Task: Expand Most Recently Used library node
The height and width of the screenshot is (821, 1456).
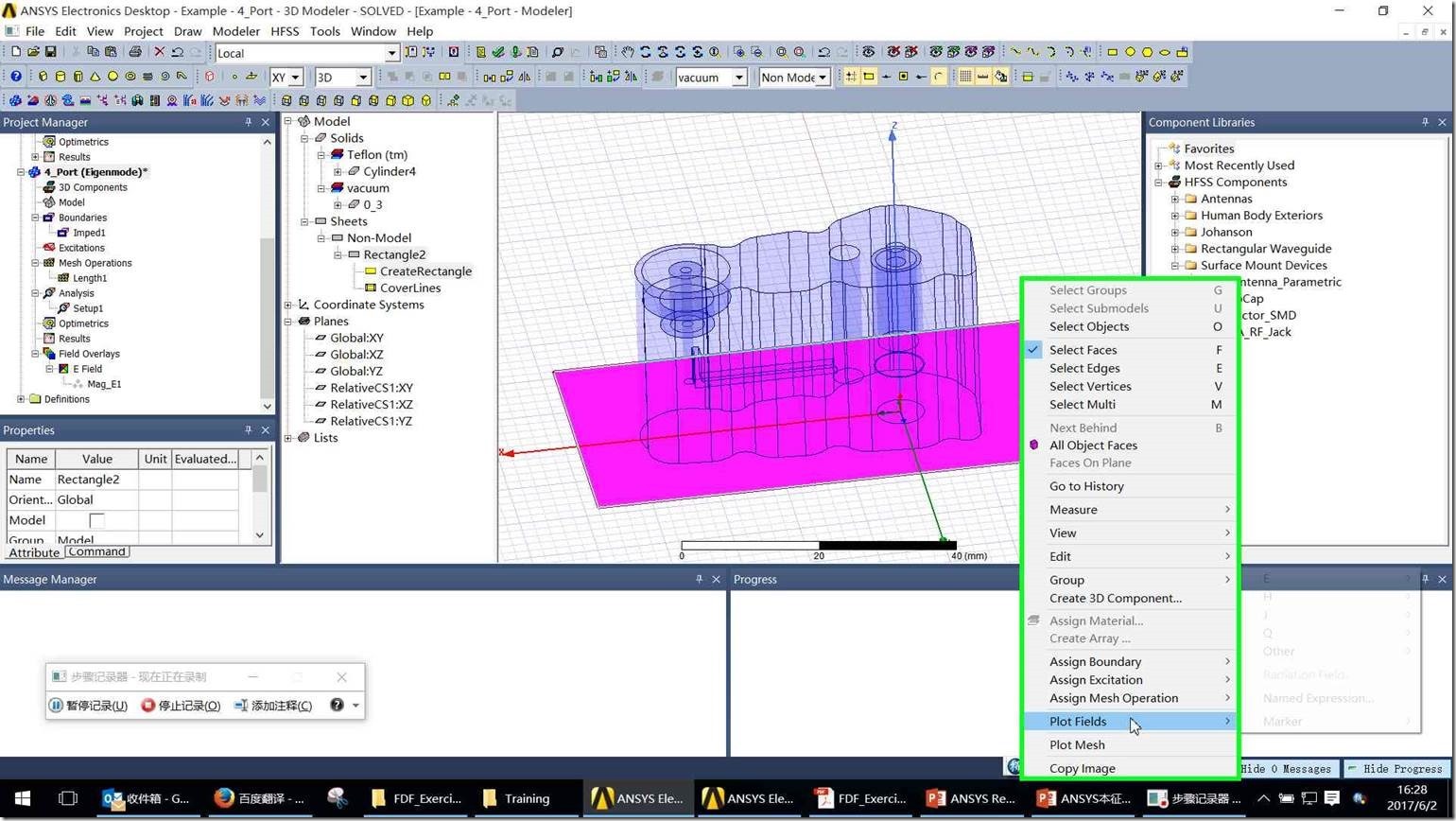Action: pyautogui.click(x=1159, y=166)
